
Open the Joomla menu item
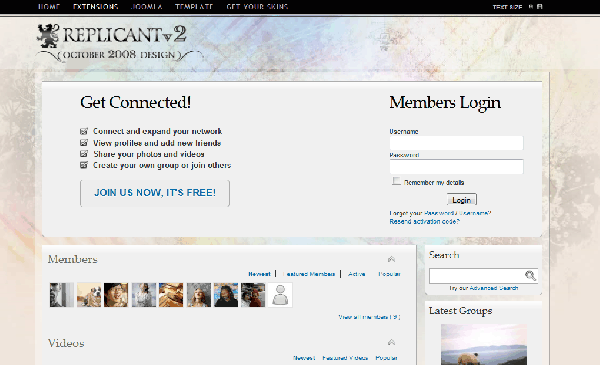pyautogui.click(x=147, y=7)
